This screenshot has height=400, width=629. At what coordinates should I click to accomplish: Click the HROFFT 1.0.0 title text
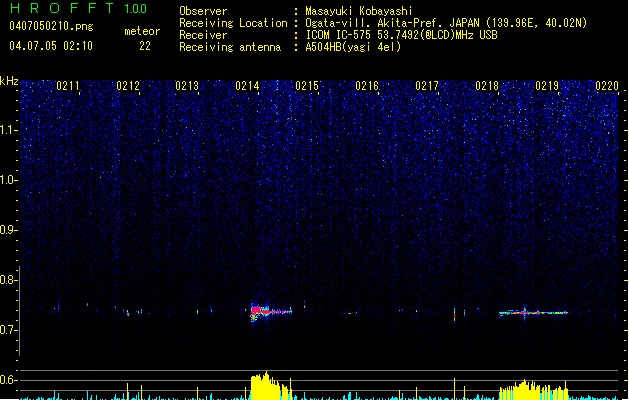pyautogui.click(x=79, y=8)
